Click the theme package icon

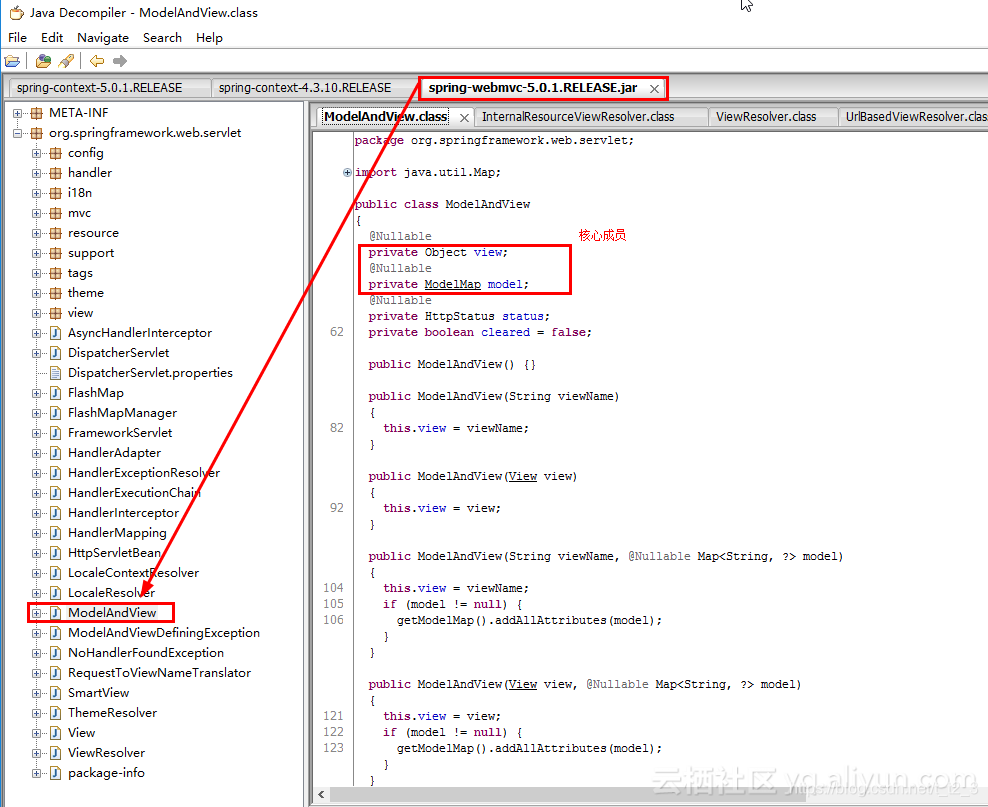[55, 293]
